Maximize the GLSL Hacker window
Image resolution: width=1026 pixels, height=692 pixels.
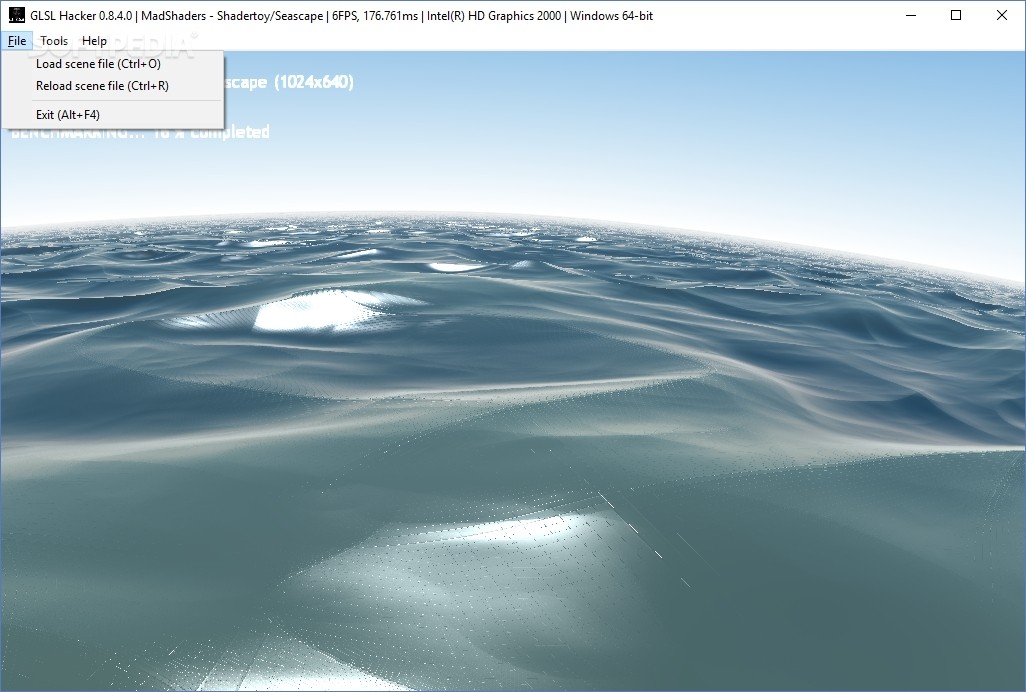pos(956,15)
